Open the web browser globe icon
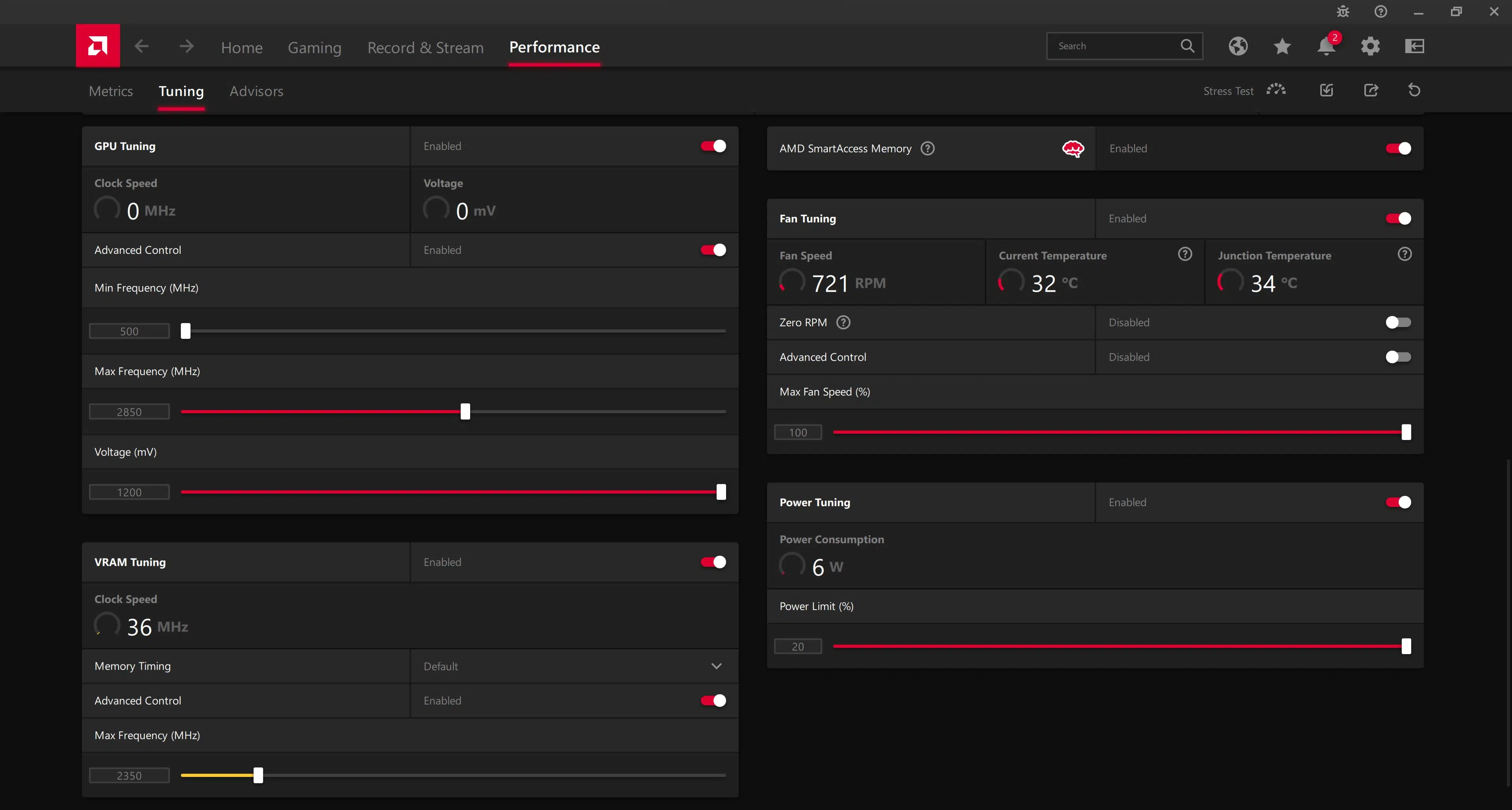The height and width of the screenshot is (810, 1512). [x=1238, y=46]
